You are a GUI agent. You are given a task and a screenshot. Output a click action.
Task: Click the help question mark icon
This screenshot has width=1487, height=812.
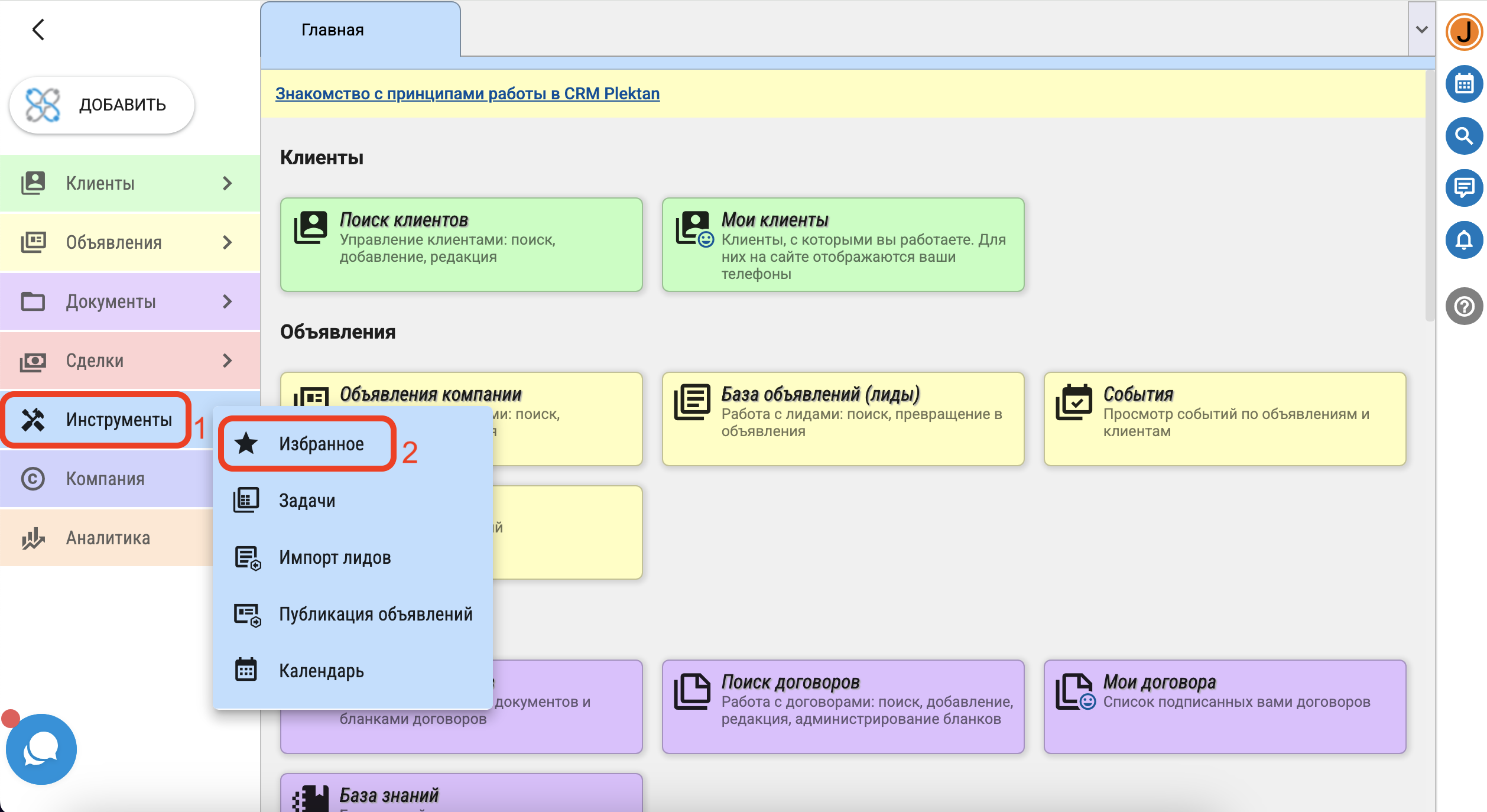tap(1463, 306)
